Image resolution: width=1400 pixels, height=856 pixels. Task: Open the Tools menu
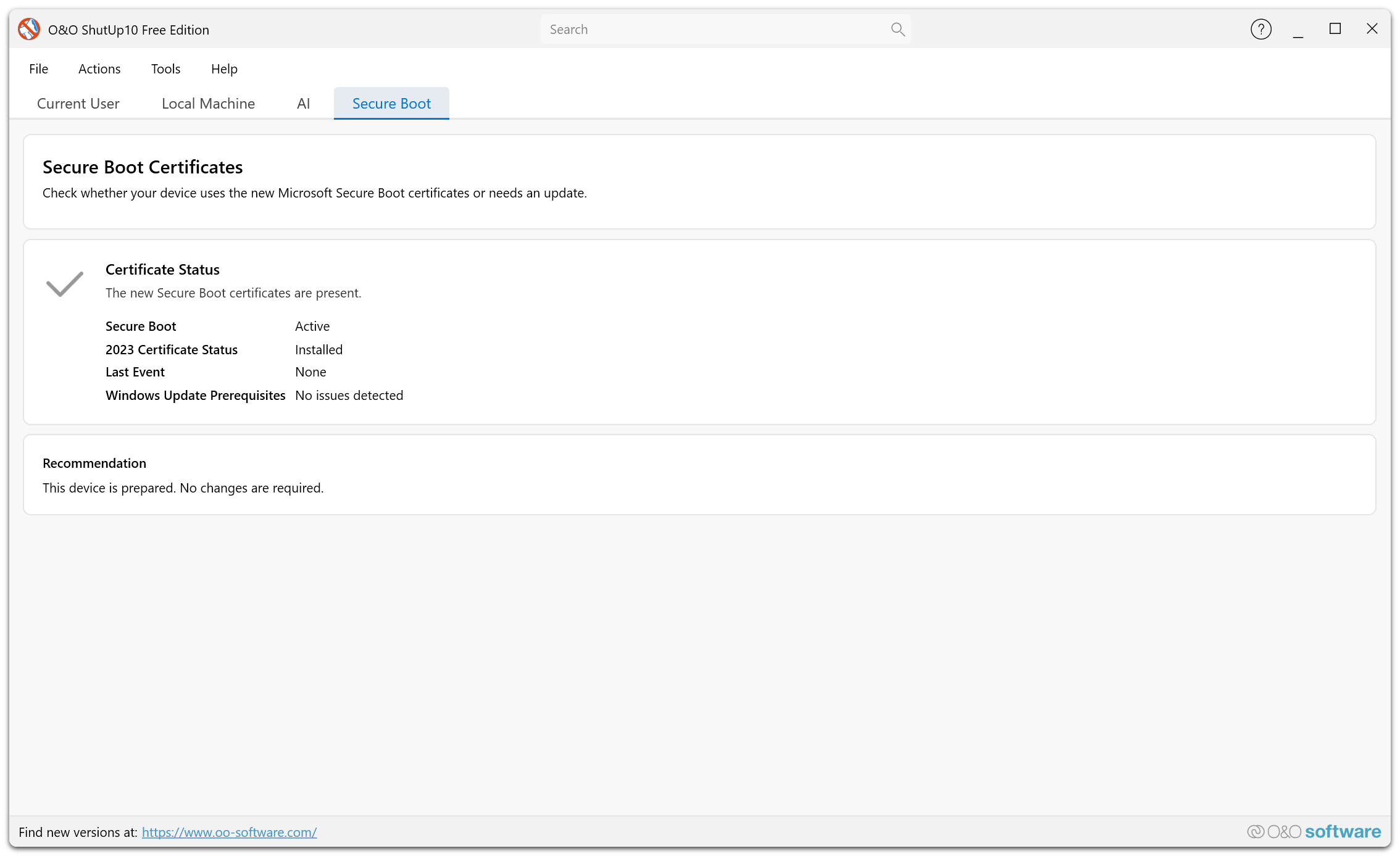click(165, 69)
